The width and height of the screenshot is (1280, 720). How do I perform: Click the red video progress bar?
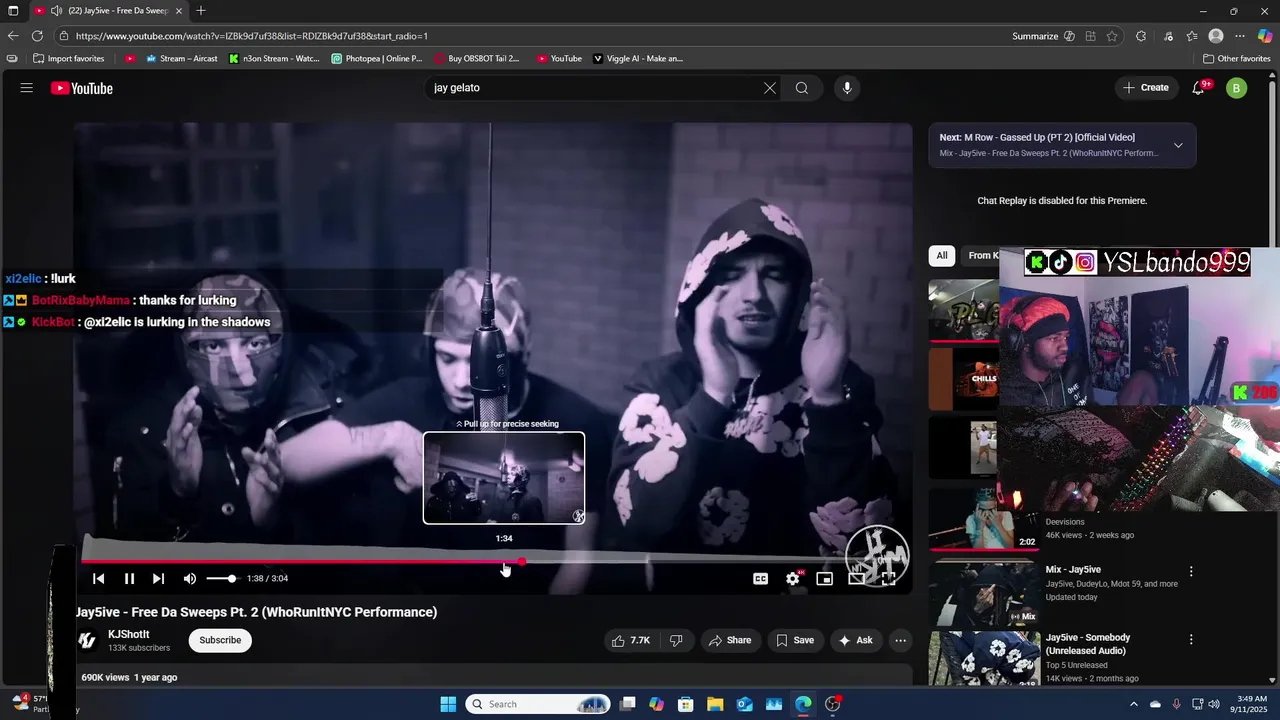point(495,561)
